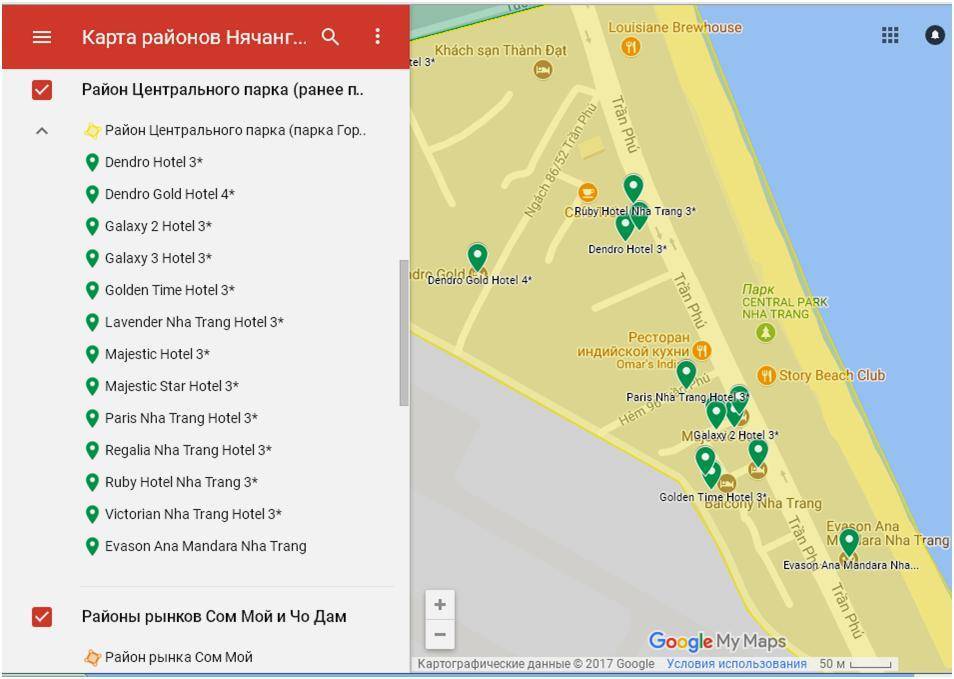954x679 pixels.
Task: Click the Khách sạn Thành Đạt hotel icon
Action: pyautogui.click(x=543, y=70)
